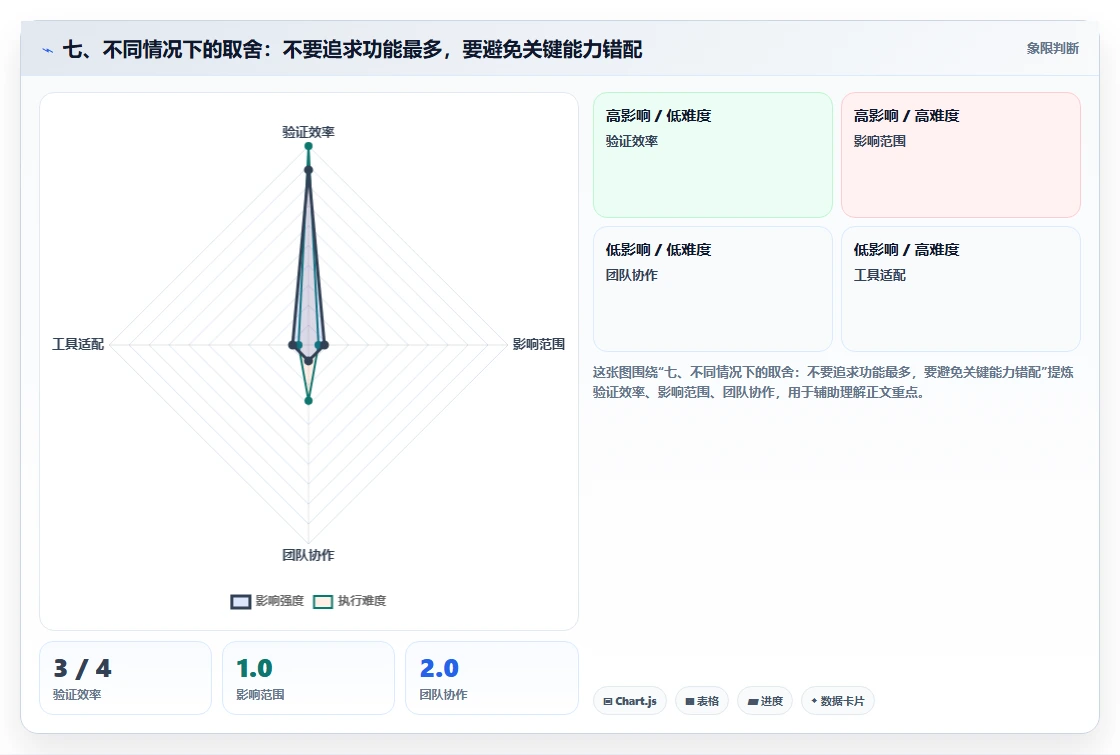1120x755 pixels.
Task: Click the 工具适配 text in the 低影响 / 高难度 quadrant card
Action: point(880,275)
